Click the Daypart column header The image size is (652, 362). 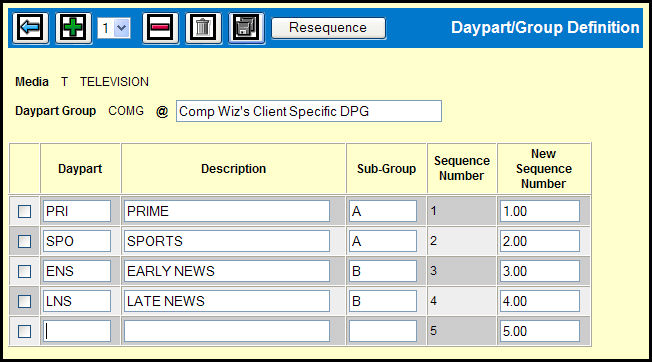point(80,169)
